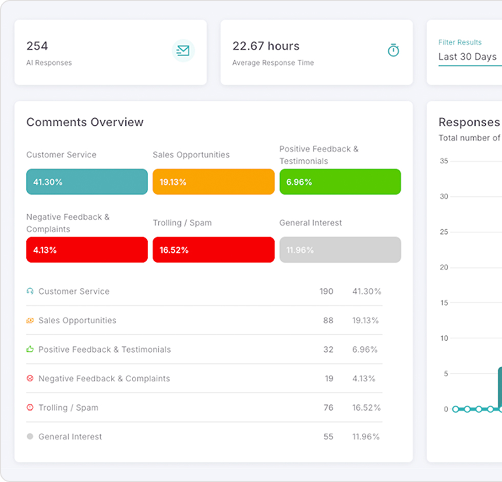
Task: Click the Sales Opportunities list row label
Action: coord(77,320)
